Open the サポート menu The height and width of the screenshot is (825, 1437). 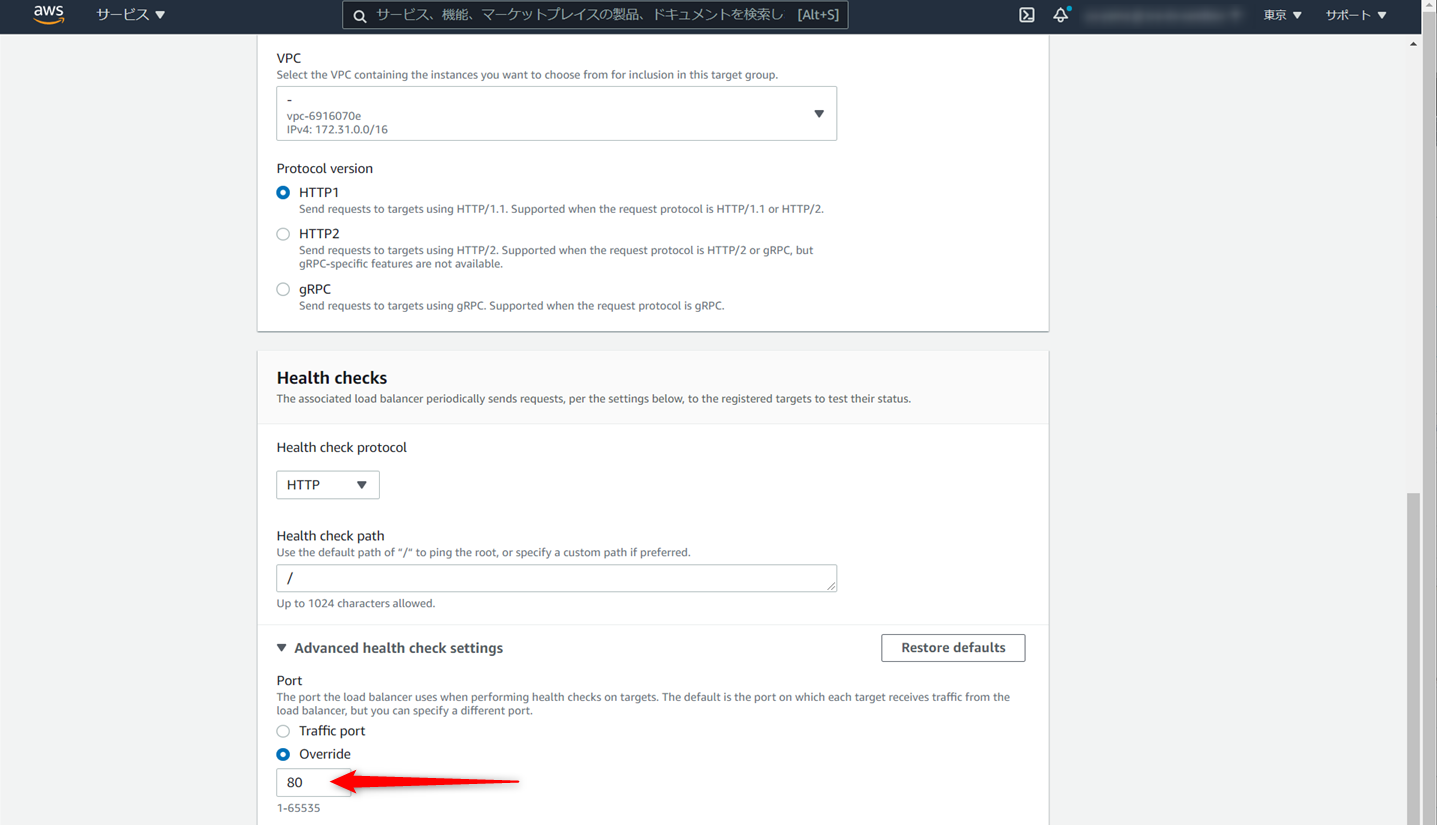(x=1355, y=15)
